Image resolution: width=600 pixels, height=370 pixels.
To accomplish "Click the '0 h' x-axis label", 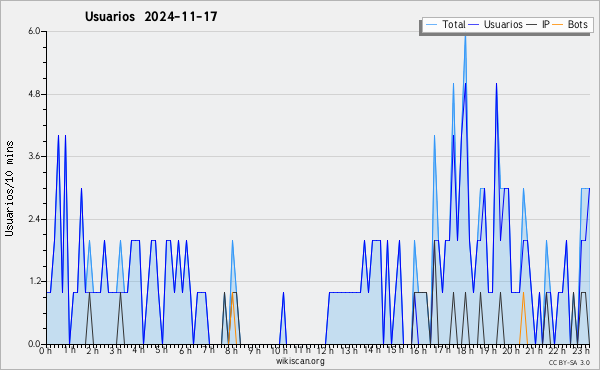I will pyautogui.click(x=46, y=350).
